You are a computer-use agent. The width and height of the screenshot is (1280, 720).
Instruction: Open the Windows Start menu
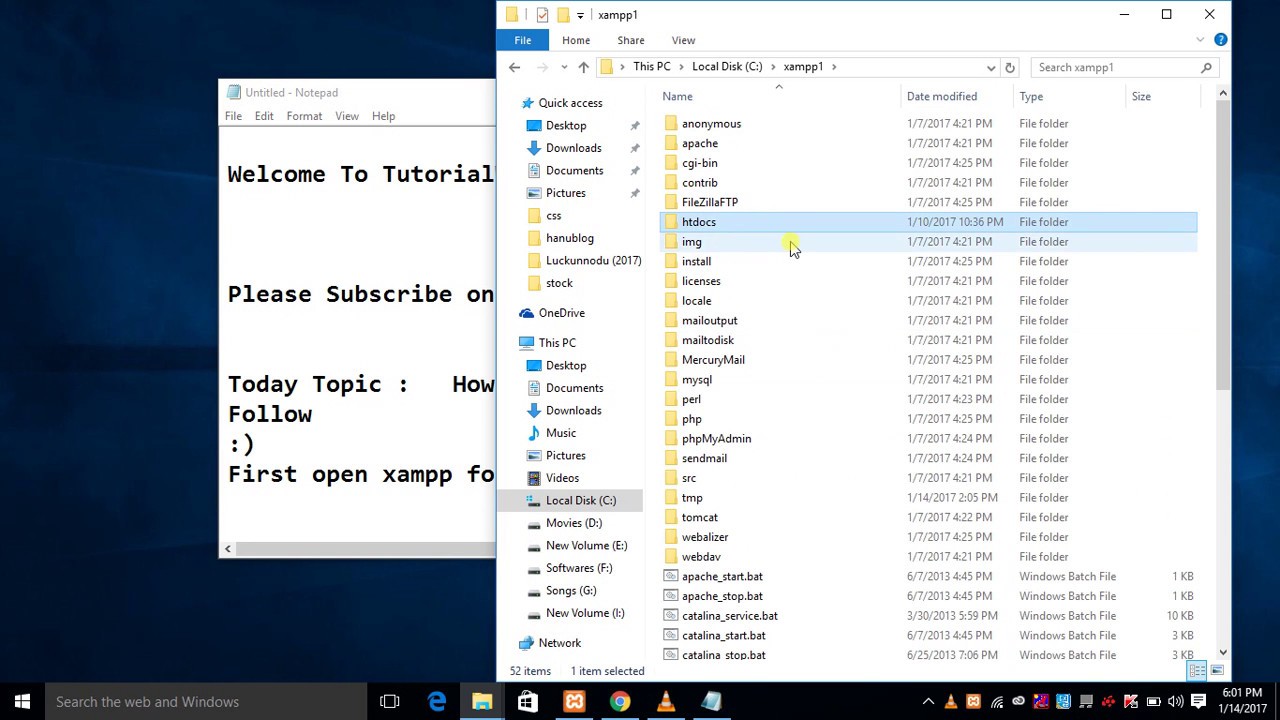(22, 702)
